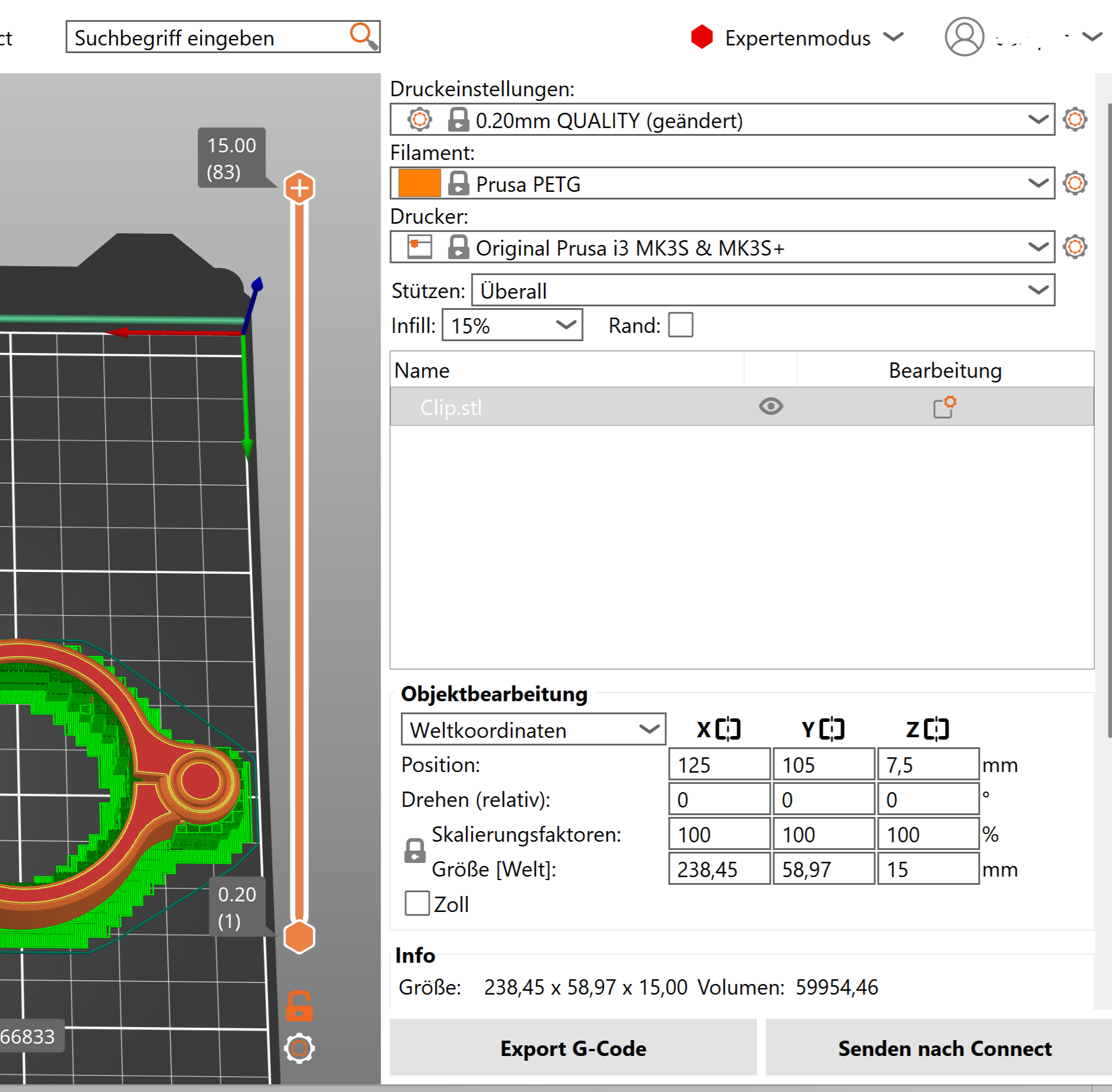Click the Bearbeitung column header
The width and height of the screenshot is (1112, 1092).
coord(946,370)
